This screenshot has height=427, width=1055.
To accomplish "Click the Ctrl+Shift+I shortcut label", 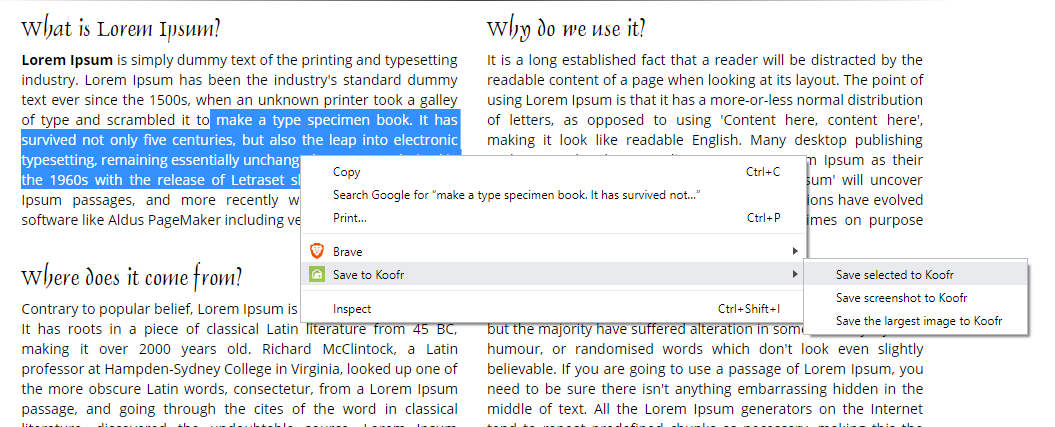I will (749, 309).
